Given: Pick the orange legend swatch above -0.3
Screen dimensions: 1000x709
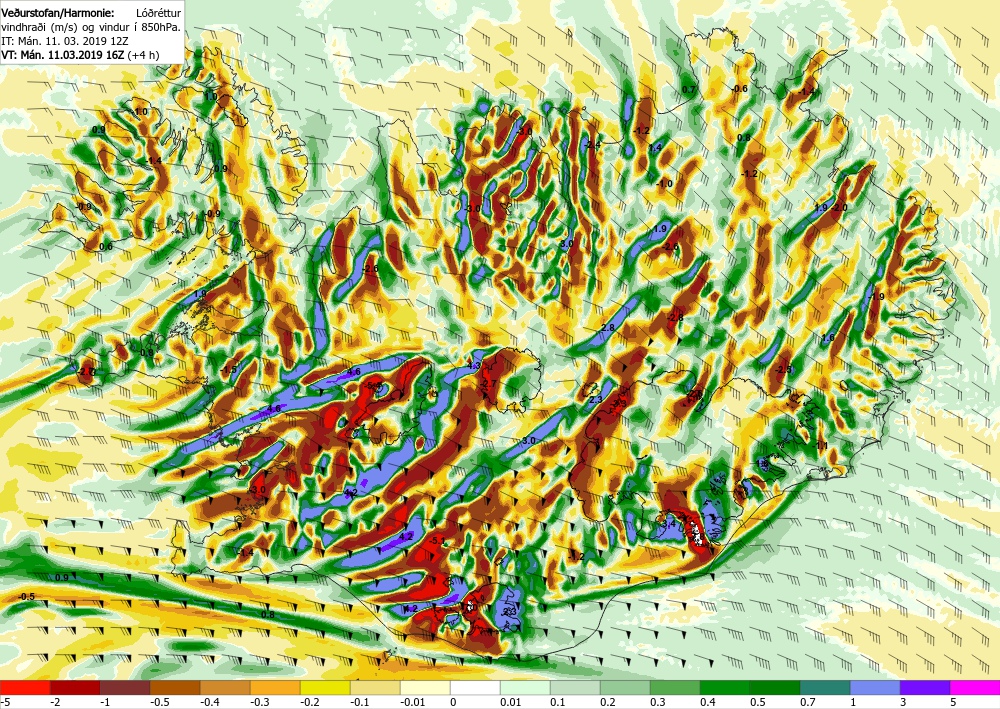Looking at the screenshot, I should tap(276, 688).
